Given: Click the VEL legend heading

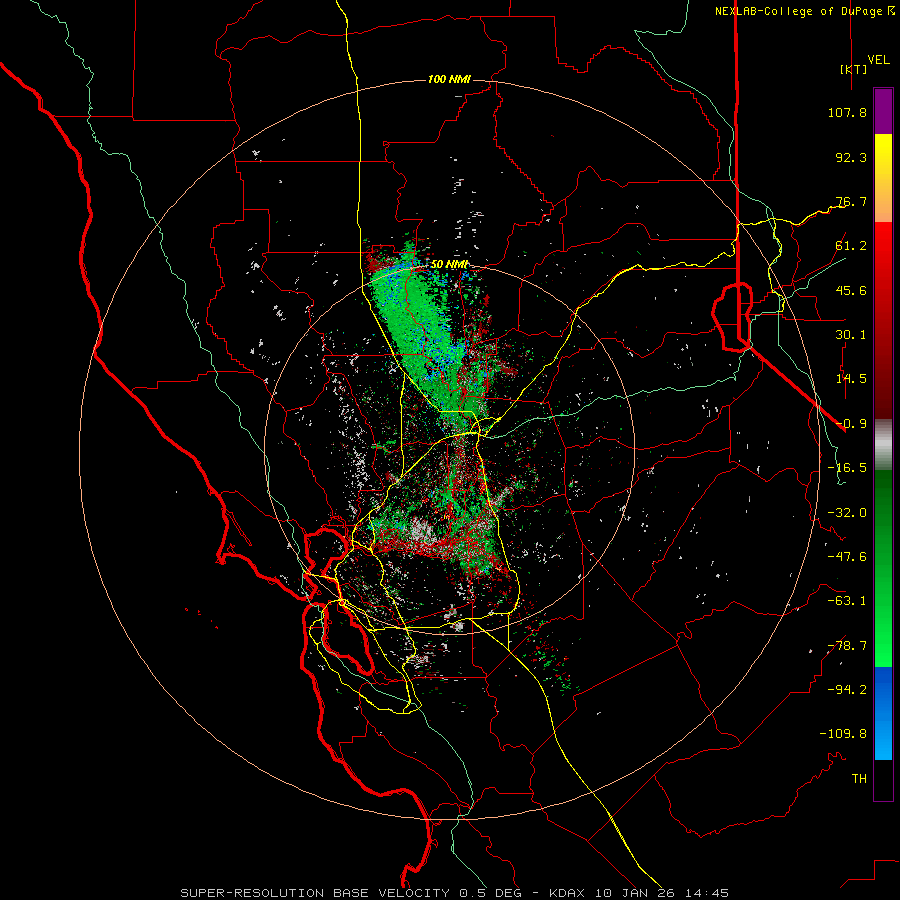Looking at the screenshot, I should point(879,60).
